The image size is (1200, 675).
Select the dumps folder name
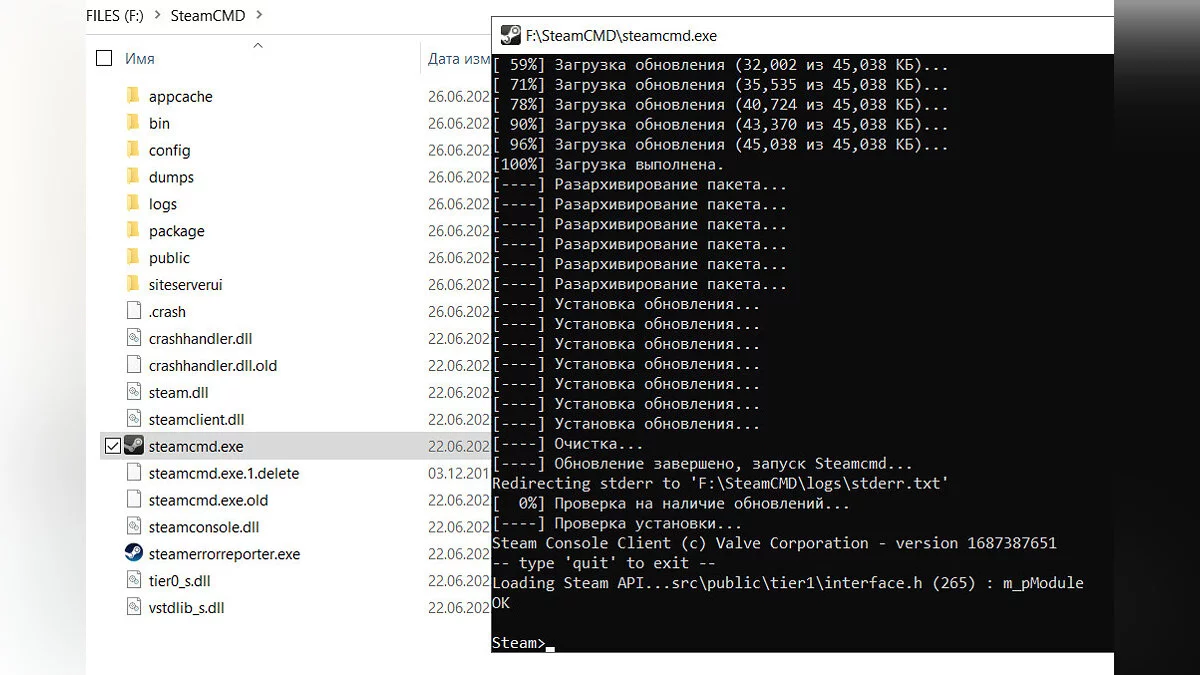click(x=171, y=177)
